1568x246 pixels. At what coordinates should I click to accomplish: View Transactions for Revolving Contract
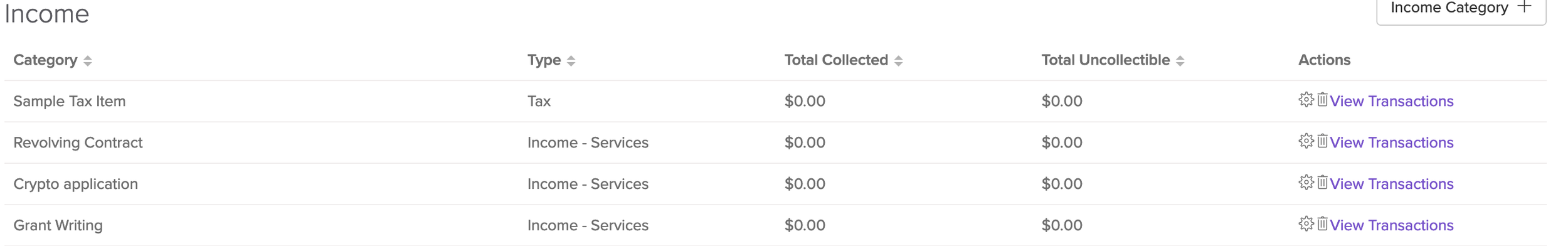click(x=1391, y=142)
